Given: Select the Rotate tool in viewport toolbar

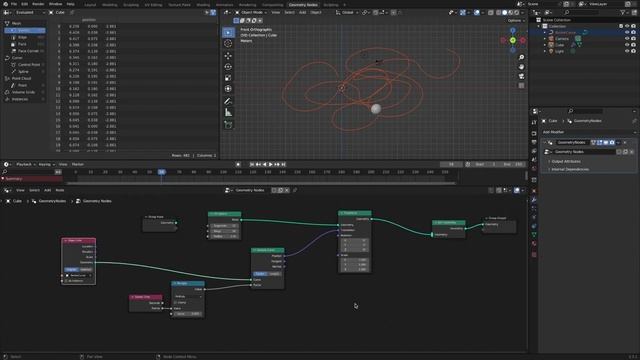Looking at the screenshot, I should coord(228,67).
